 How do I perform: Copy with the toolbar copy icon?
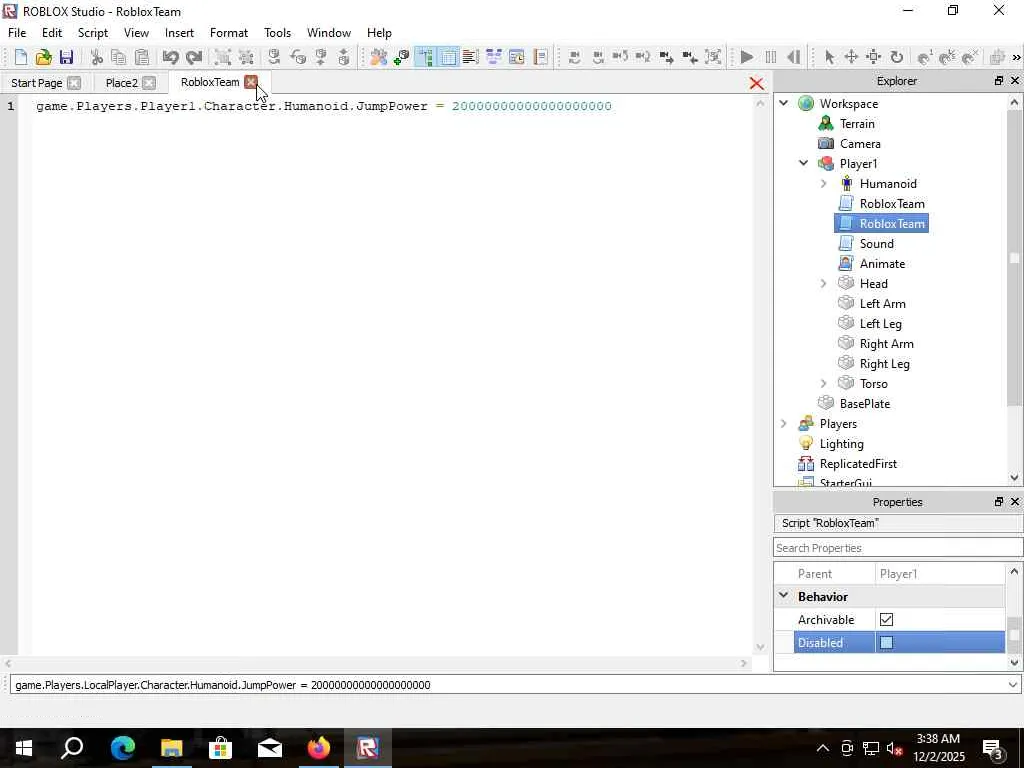tap(118, 57)
